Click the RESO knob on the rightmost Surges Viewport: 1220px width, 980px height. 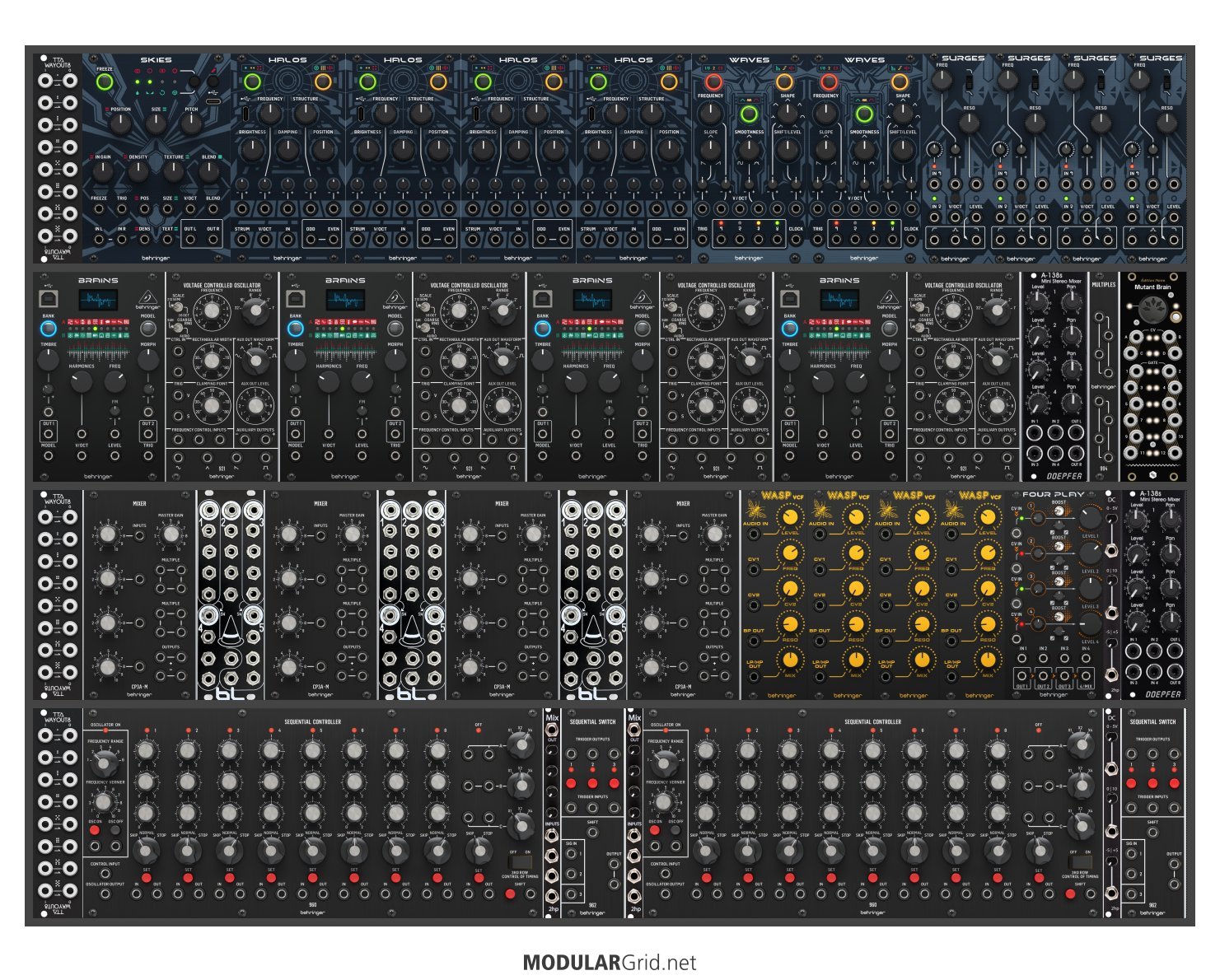pos(1166,124)
